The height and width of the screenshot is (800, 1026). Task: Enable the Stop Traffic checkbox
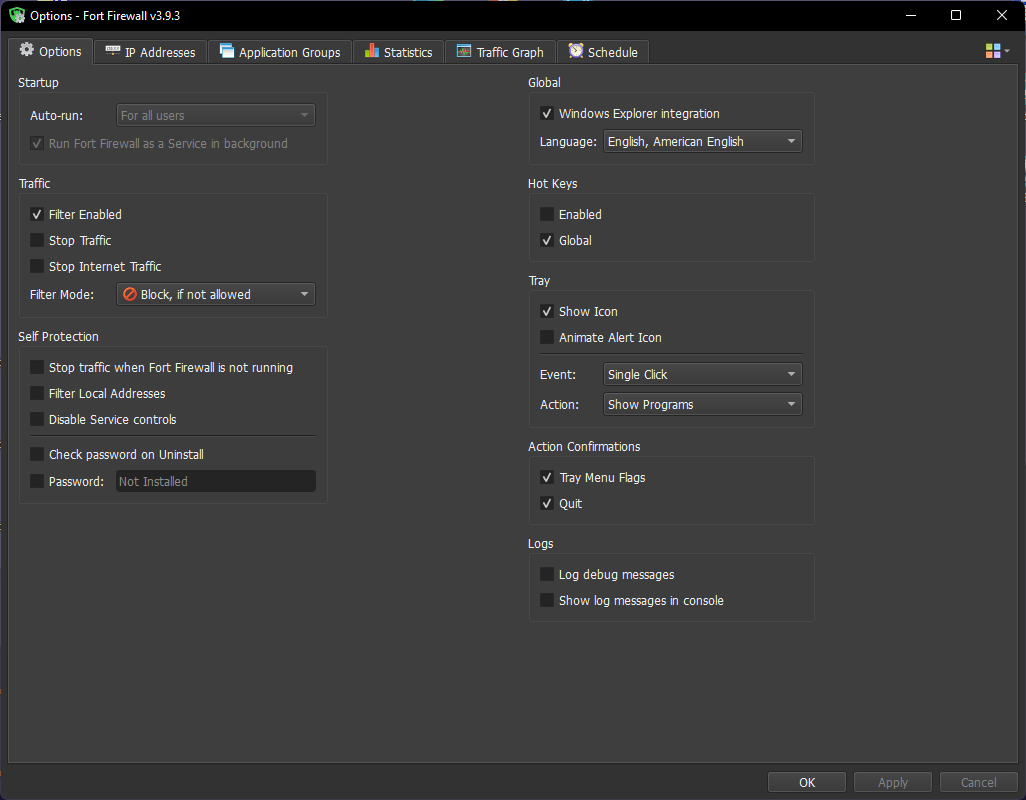pos(37,241)
